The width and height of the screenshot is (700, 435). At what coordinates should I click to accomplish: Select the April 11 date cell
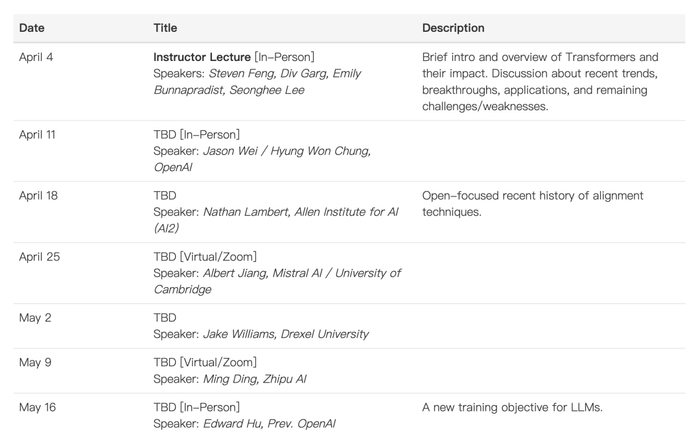[x=38, y=134]
